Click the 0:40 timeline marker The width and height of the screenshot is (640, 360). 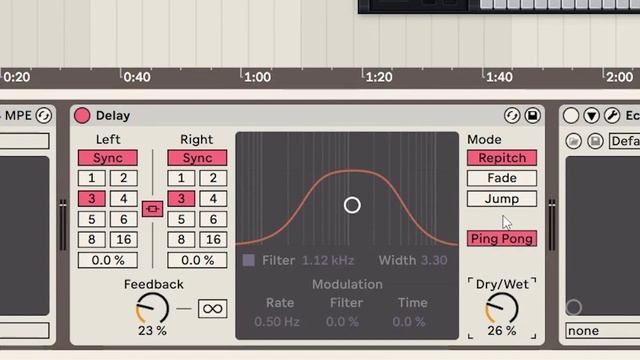[137, 77]
